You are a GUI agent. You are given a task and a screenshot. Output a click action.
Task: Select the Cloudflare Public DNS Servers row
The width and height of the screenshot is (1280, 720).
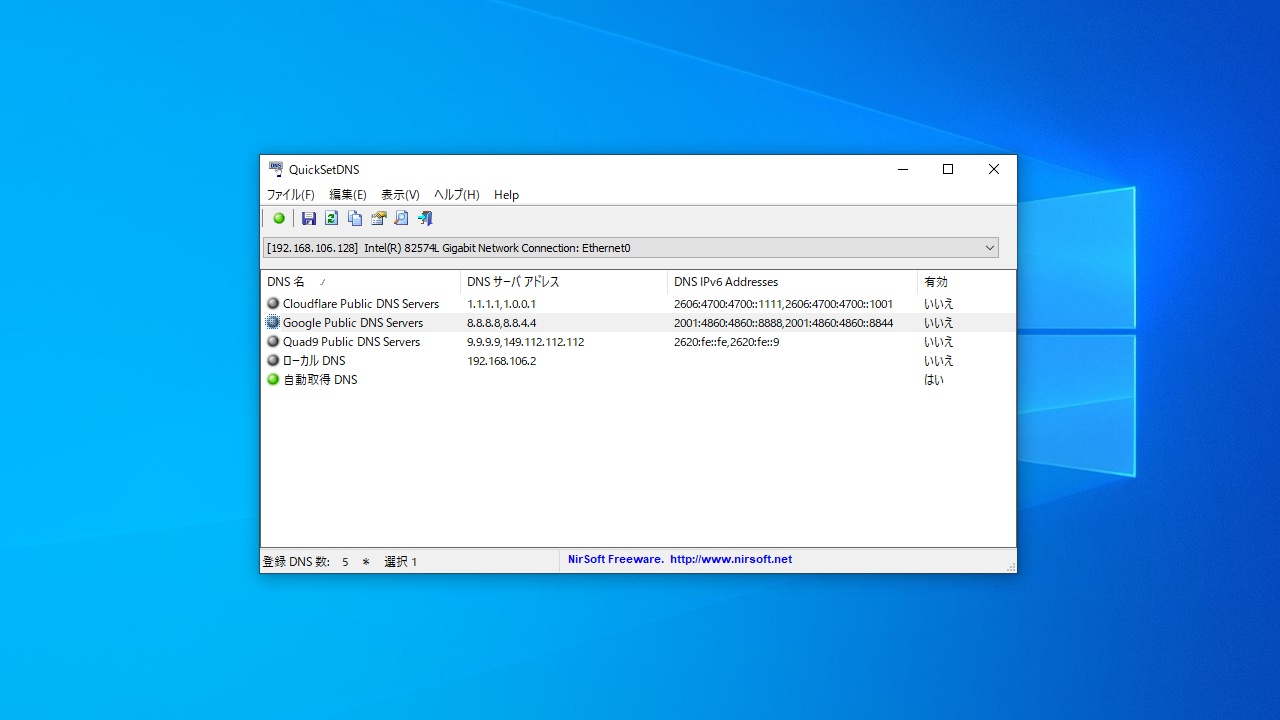point(638,303)
